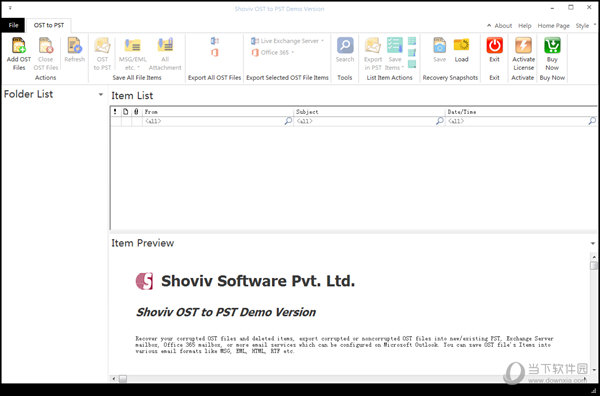The image size is (600, 396).
Task: Click the red Exit icon
Action: (494, 45)
